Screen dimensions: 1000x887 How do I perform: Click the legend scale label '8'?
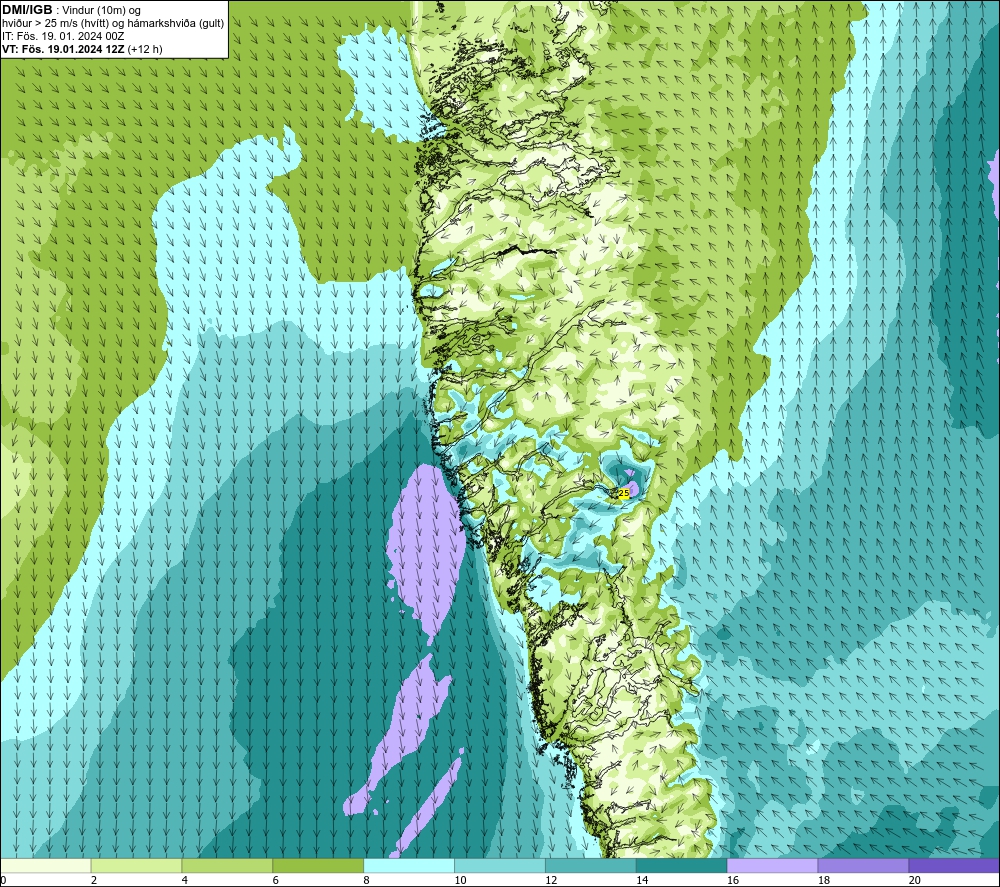tap(366, 880)
